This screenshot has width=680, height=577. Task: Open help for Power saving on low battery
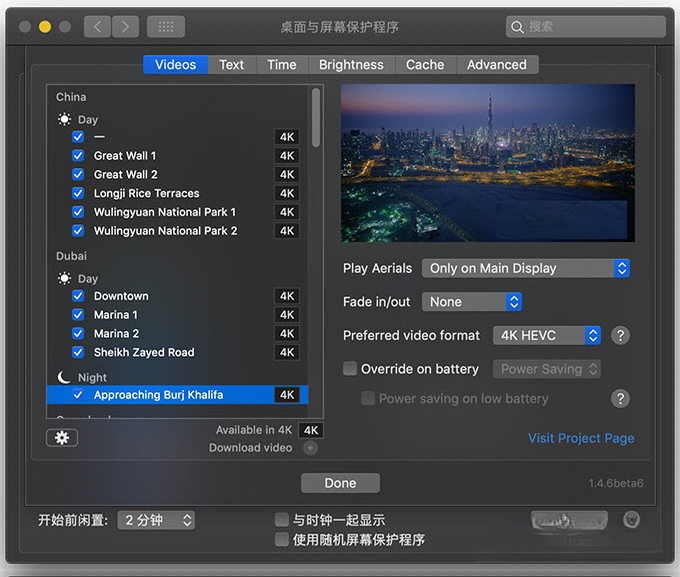tap(620, 398)
